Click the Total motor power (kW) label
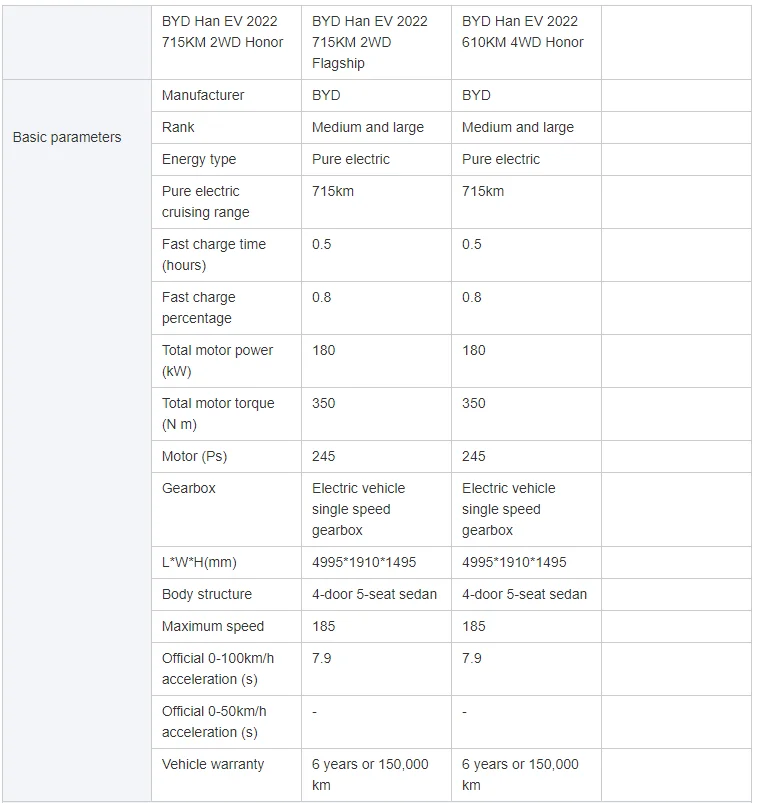This screenshot has height=803, width=758. [217, 360]
